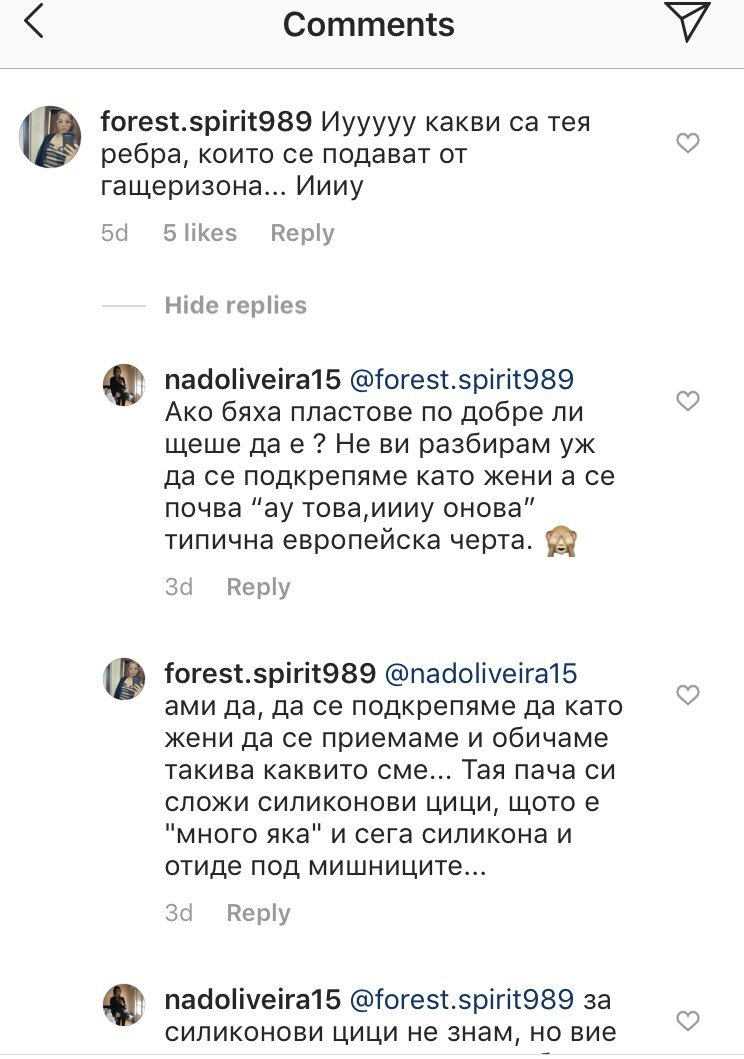Open forest.spirit989 profile picture on top comment
The image size is (744, 1059).
point(50,137)
